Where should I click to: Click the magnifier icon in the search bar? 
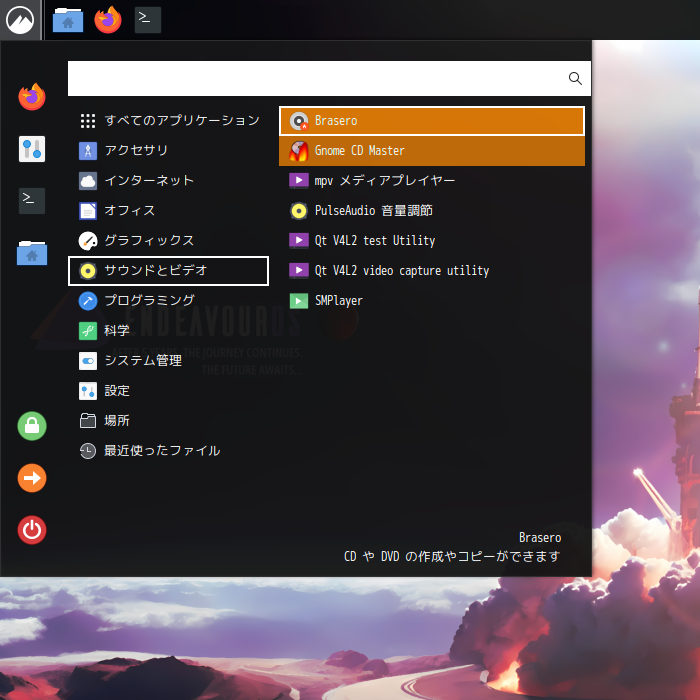tap(575, 79)
